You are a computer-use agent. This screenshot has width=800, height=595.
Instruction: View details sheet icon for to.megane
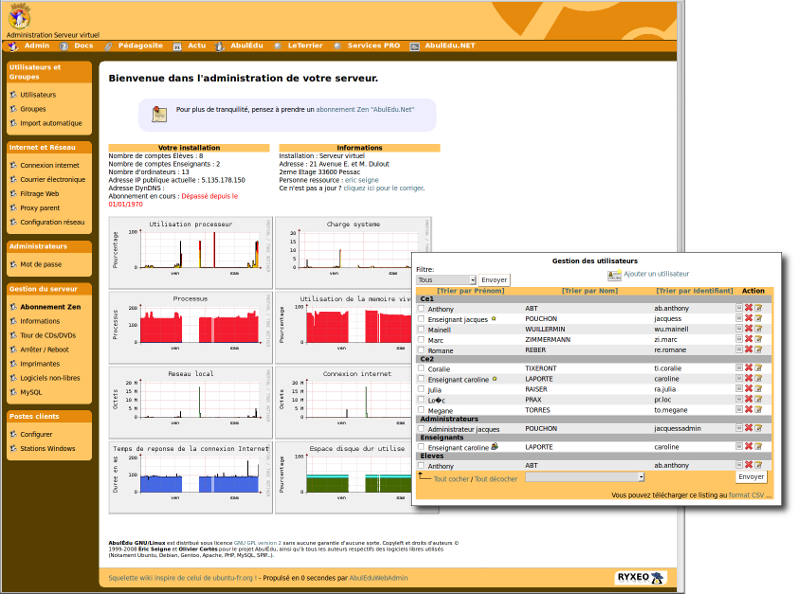pos(739,409)
